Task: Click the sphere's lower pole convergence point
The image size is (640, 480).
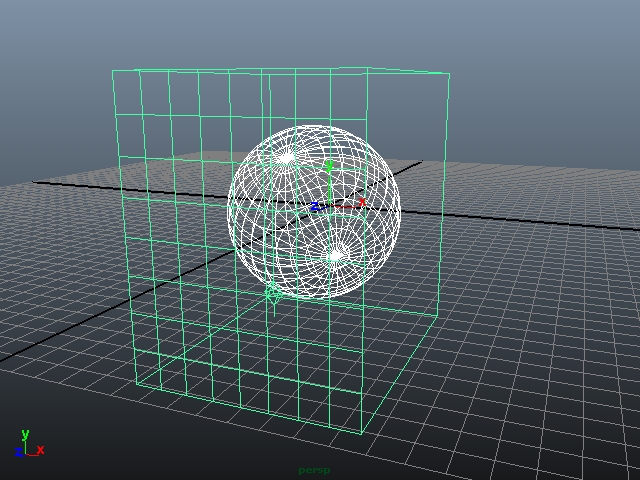Action: 337,256
